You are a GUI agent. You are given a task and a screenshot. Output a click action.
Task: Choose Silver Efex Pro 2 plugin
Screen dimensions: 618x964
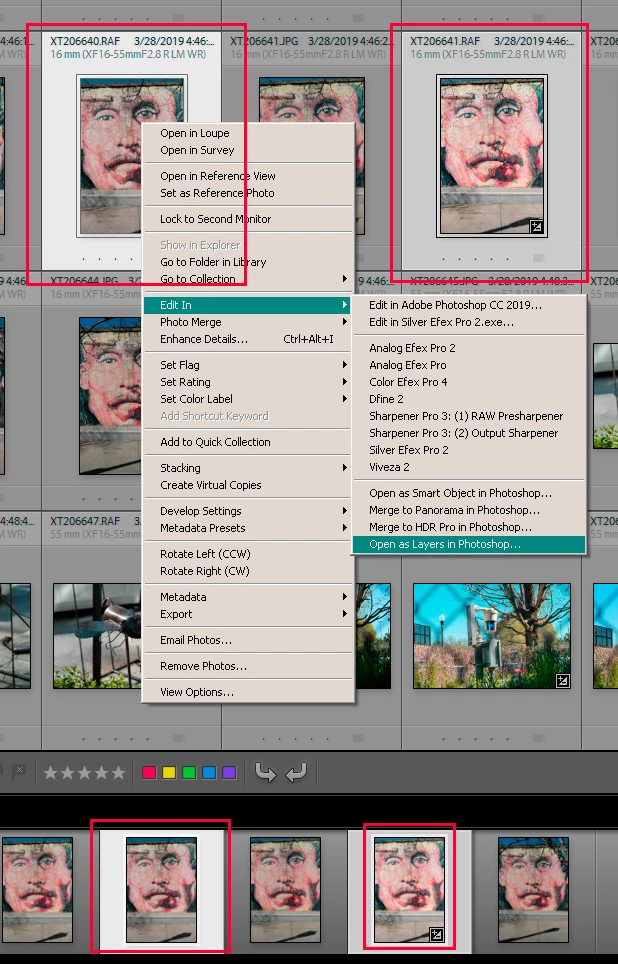tap(469, 450)
